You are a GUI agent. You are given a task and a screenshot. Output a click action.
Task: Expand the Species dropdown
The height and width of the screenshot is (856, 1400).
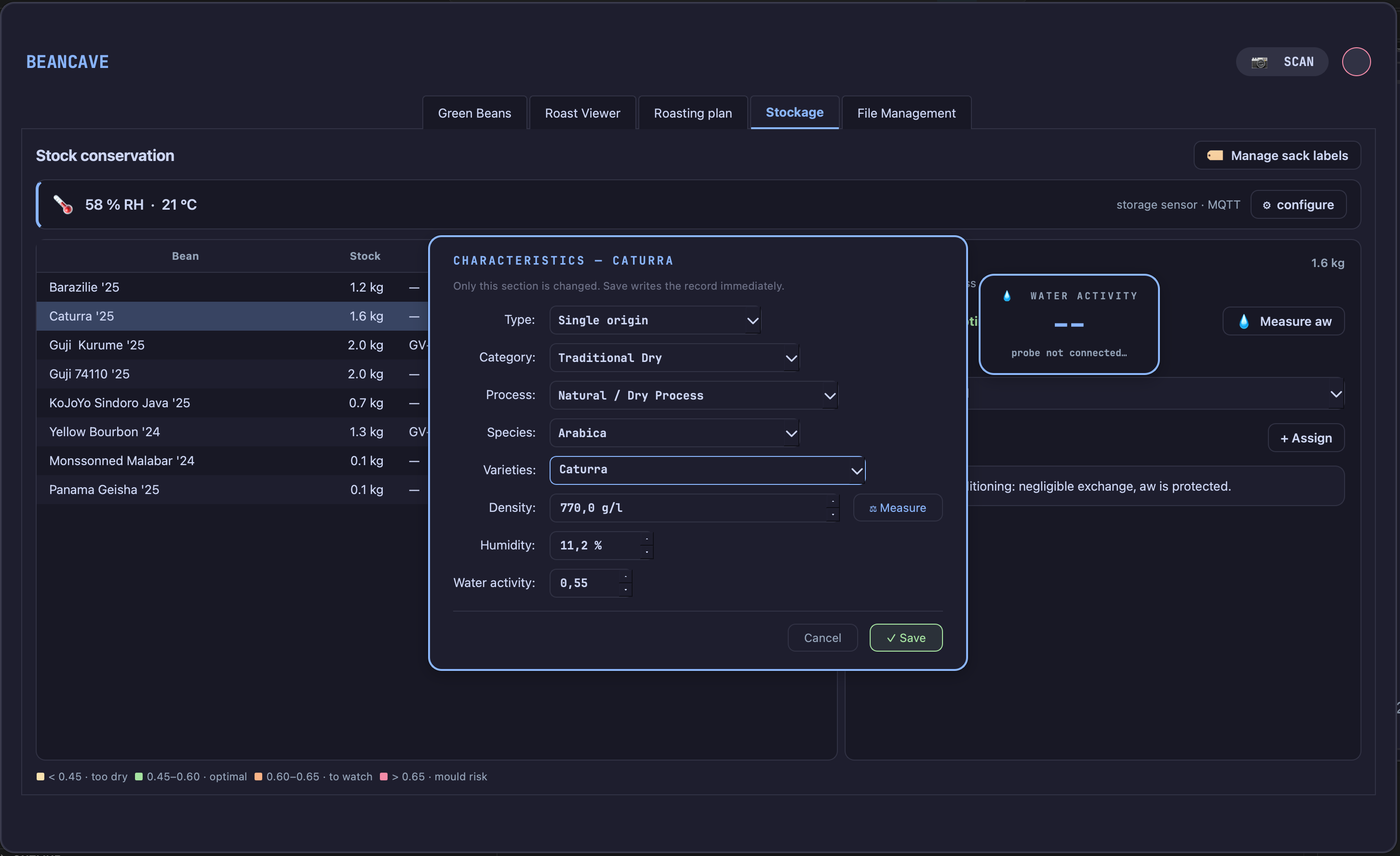click(x=674, y=433)
